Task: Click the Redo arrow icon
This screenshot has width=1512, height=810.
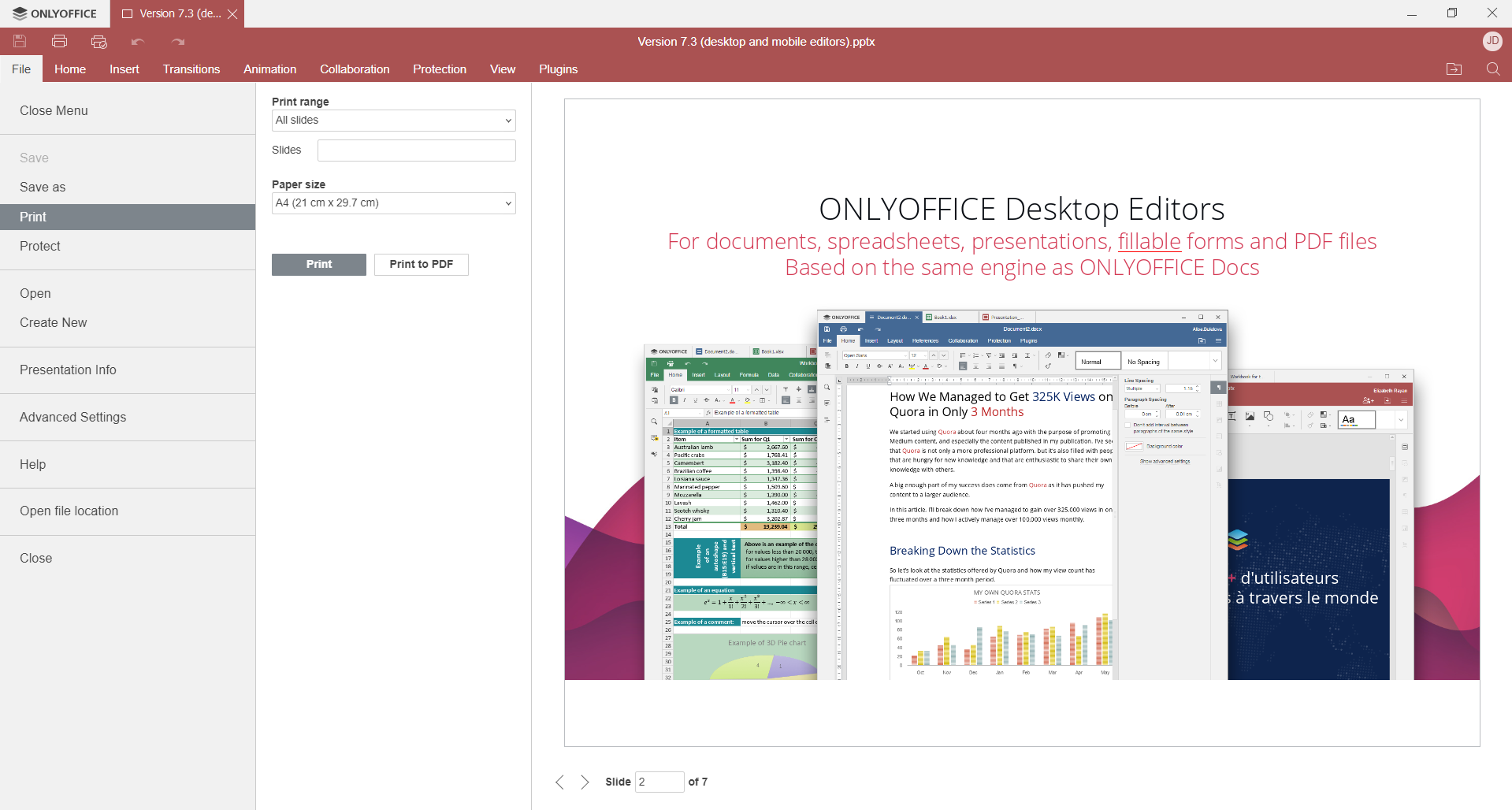Action: point(178,42)
